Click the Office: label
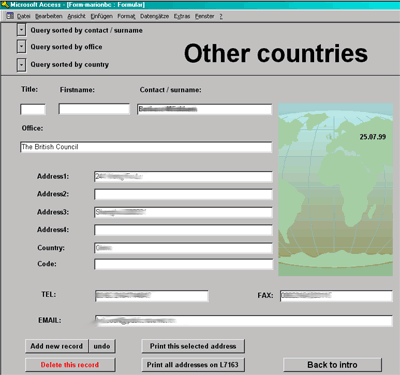This screenshot has height=375, width=400. (x=32, y=128)
